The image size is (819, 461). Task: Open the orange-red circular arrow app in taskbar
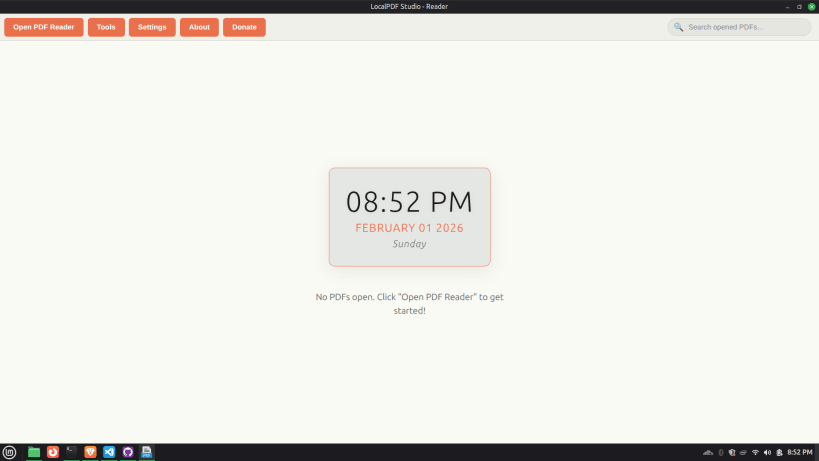[53, 452]
